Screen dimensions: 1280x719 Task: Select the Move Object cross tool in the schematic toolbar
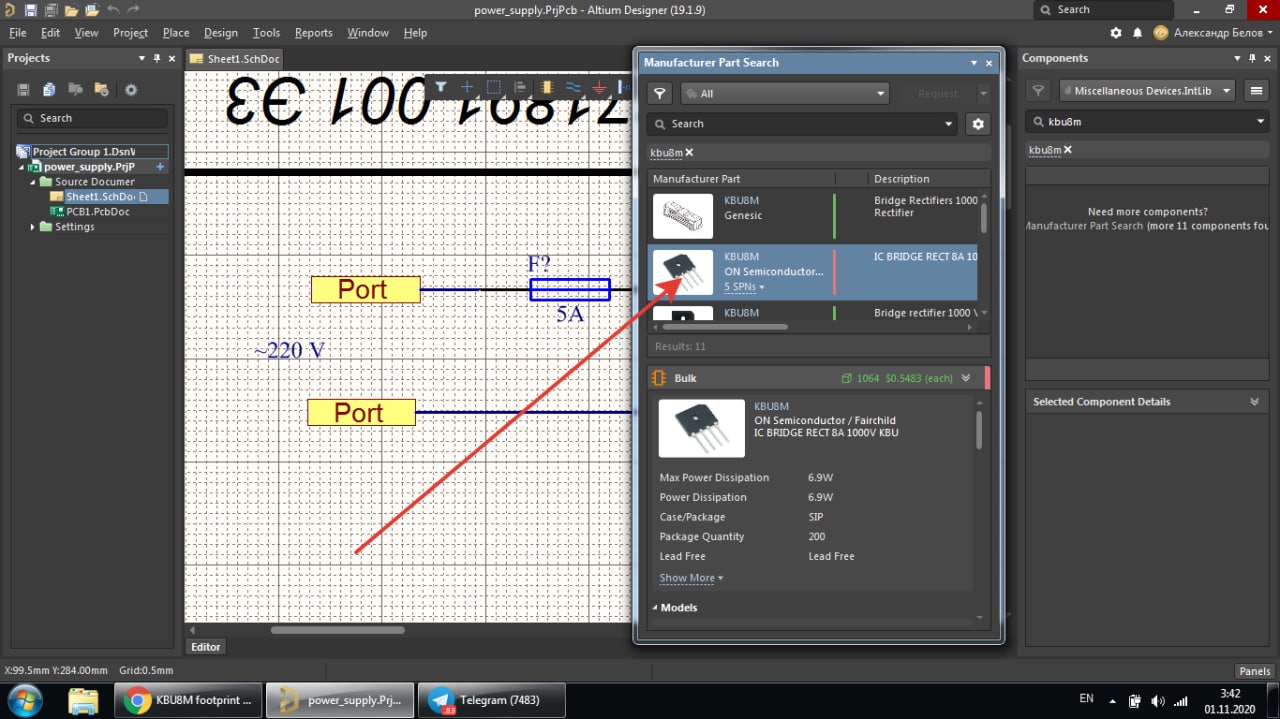point(467,87)
